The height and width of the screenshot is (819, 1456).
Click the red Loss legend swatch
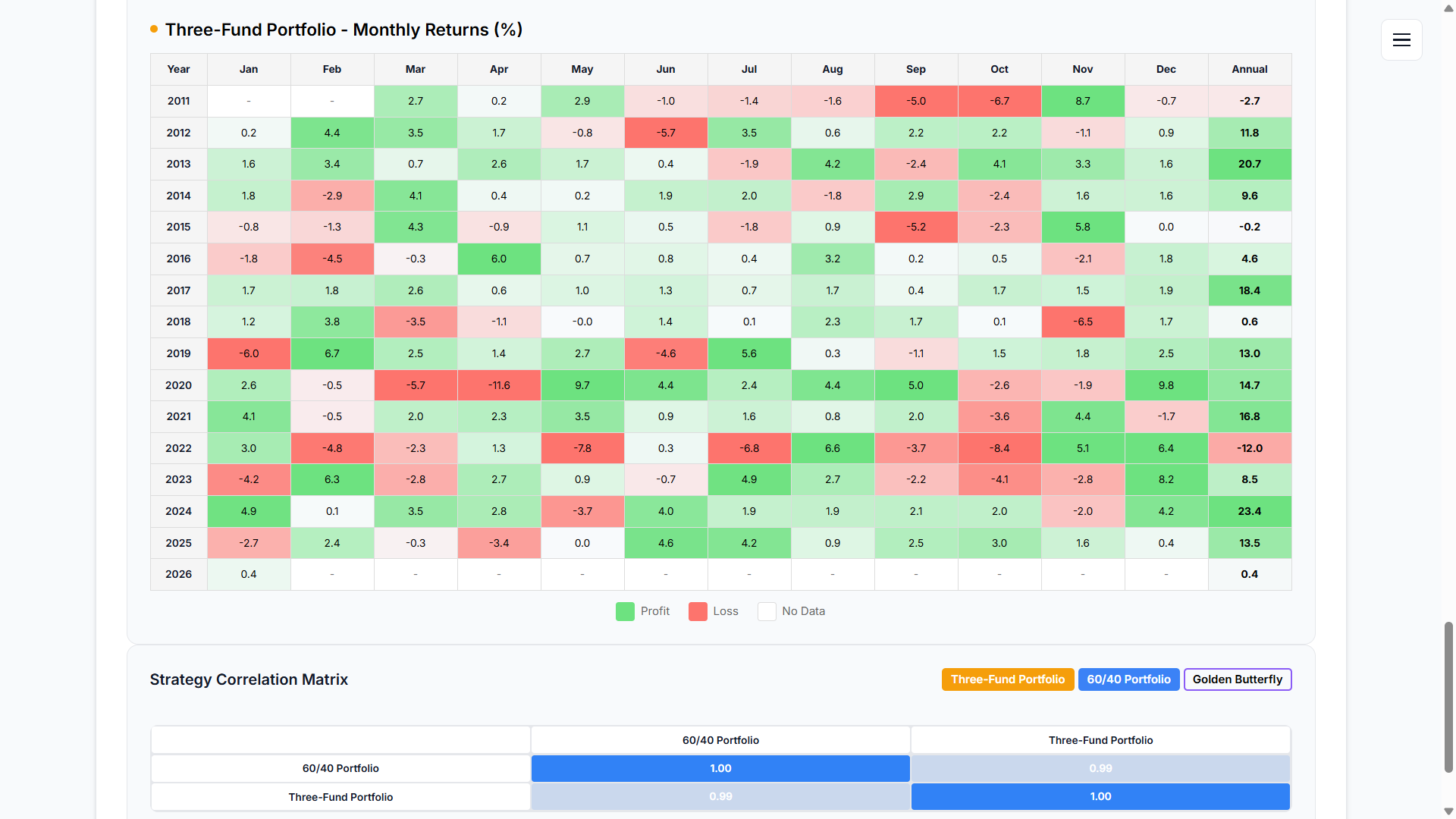[698, 611]
